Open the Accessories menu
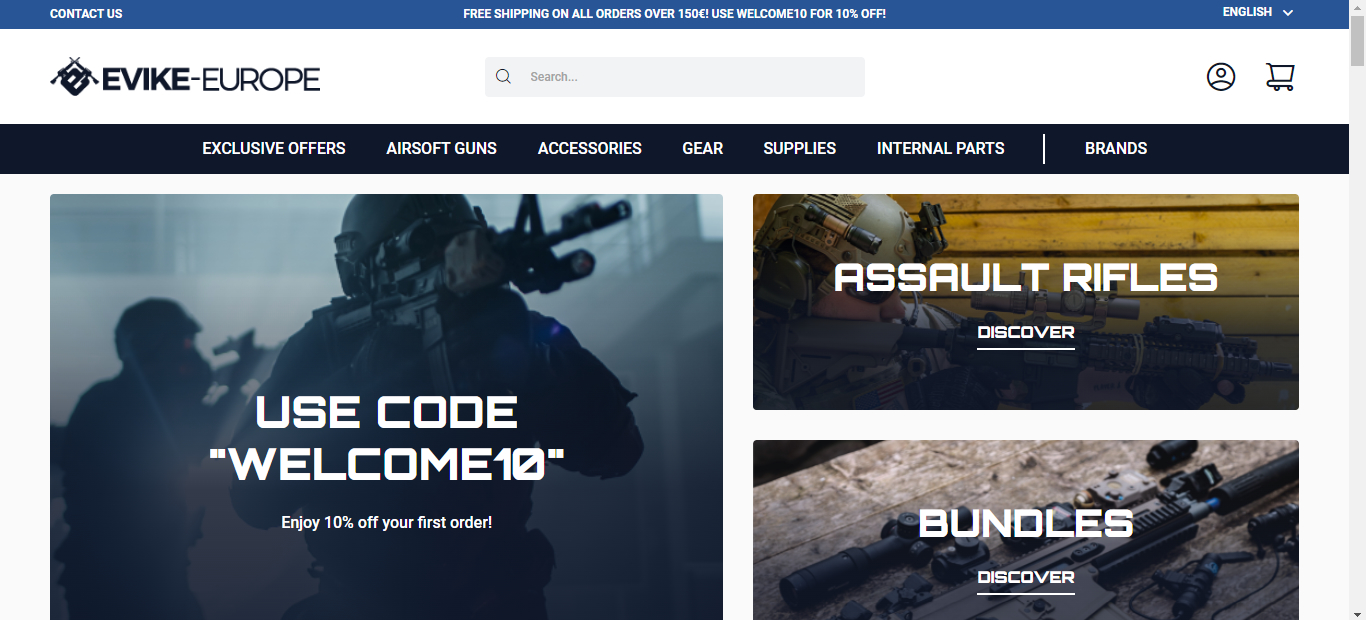This screenshot has height=620, width=1366. tap(589, 148)
